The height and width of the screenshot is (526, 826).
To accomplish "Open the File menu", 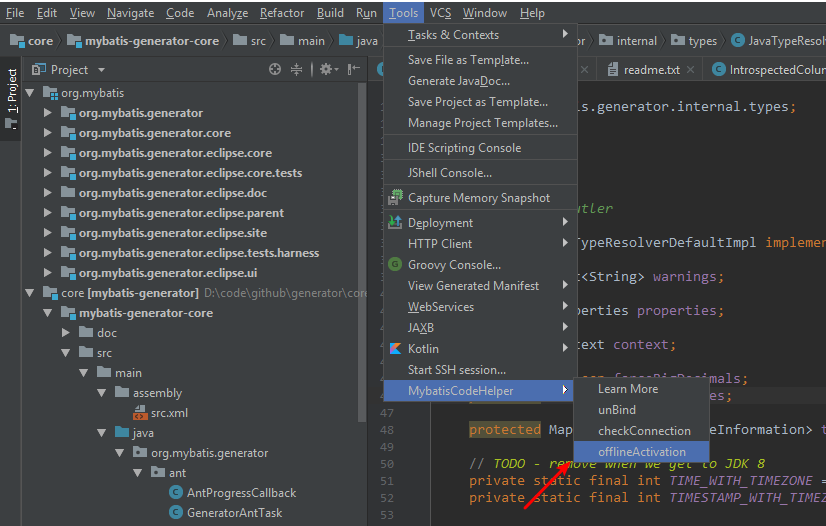I will point(15,13).
